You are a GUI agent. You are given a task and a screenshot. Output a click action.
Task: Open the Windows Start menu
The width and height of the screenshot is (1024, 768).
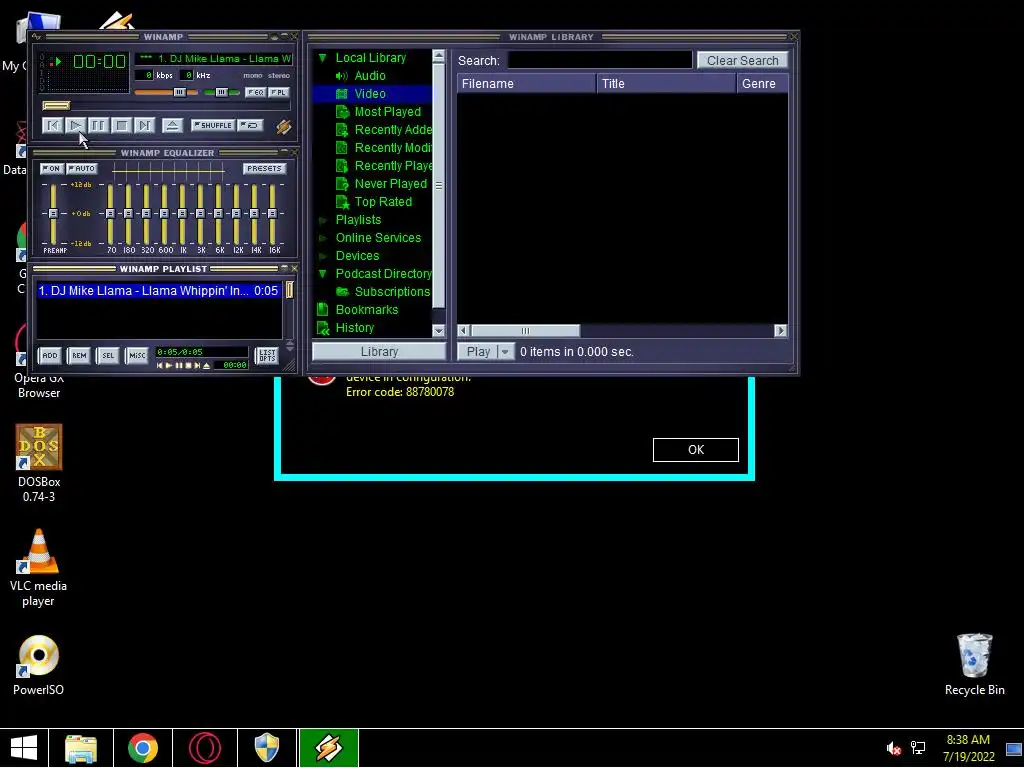(x=24, y=748)
